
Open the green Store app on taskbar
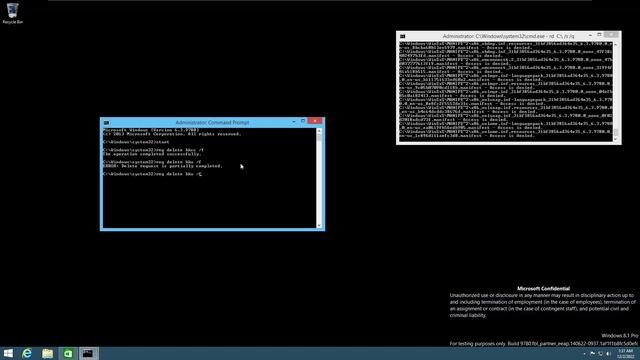pos(68,353)
